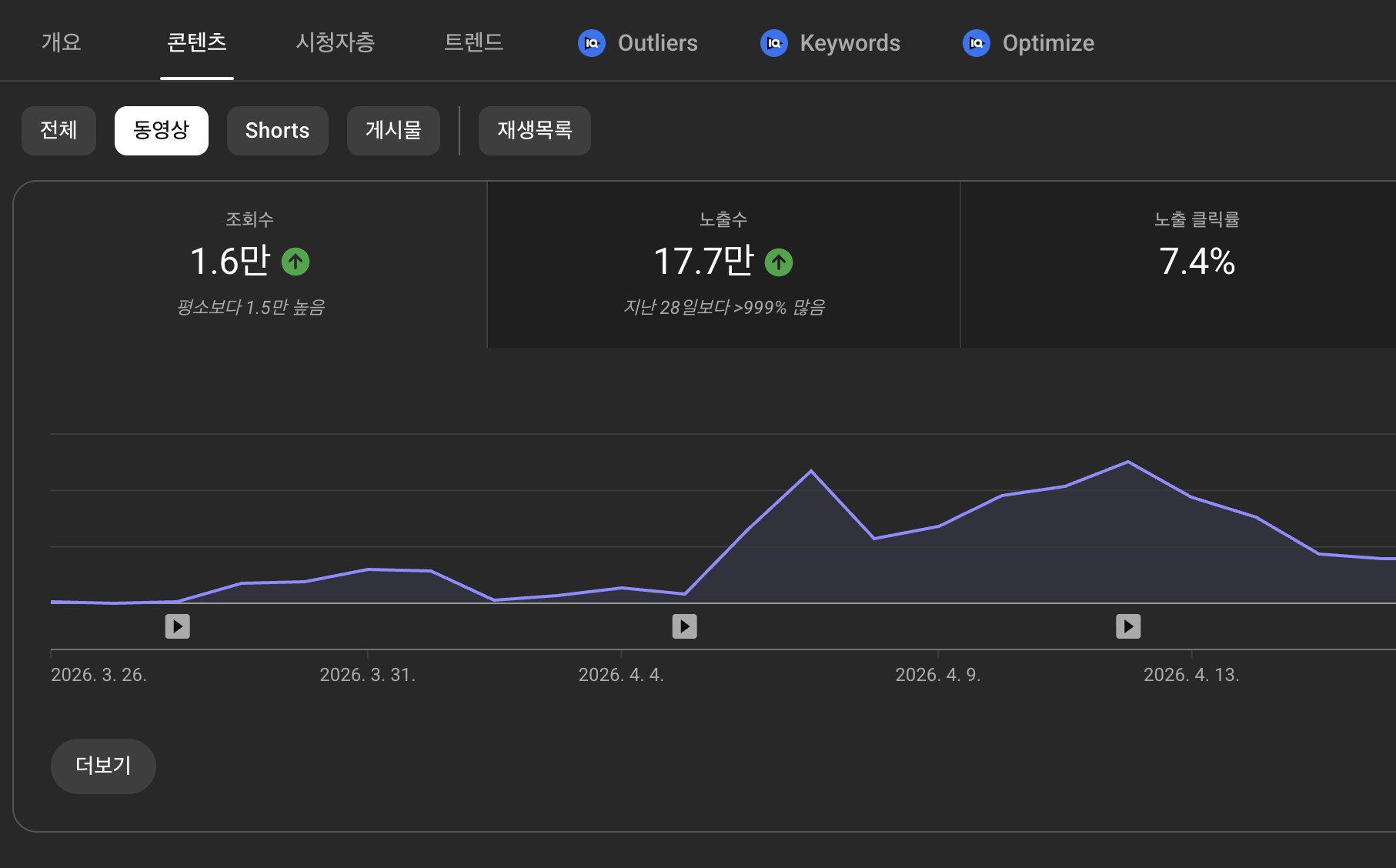Select the 게시물 filter chip
The height and width of the screenshot is (868, 1396).
click(393, 131)
